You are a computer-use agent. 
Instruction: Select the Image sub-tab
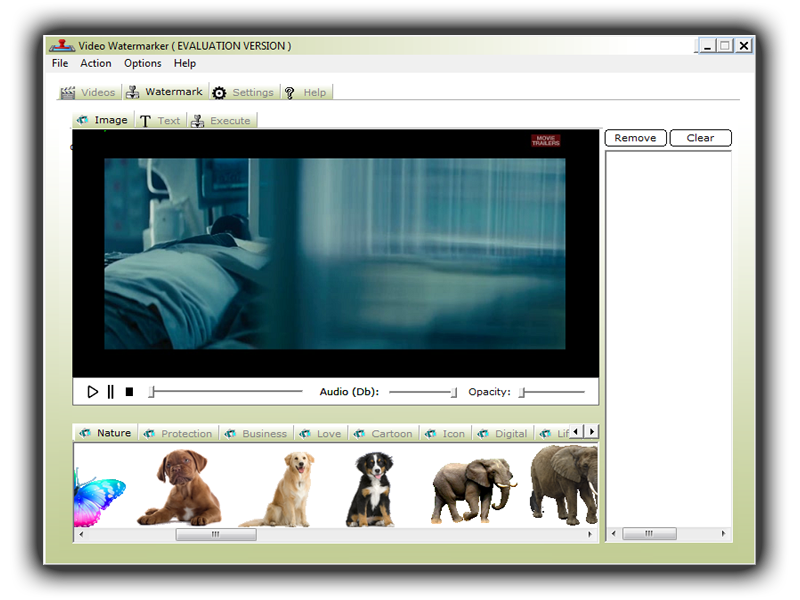103,120
